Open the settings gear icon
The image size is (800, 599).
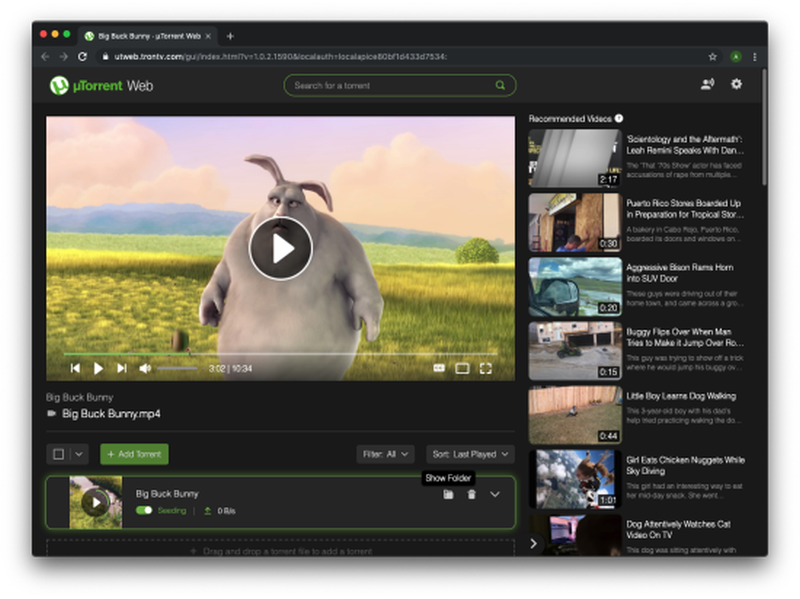click(736, 84)
